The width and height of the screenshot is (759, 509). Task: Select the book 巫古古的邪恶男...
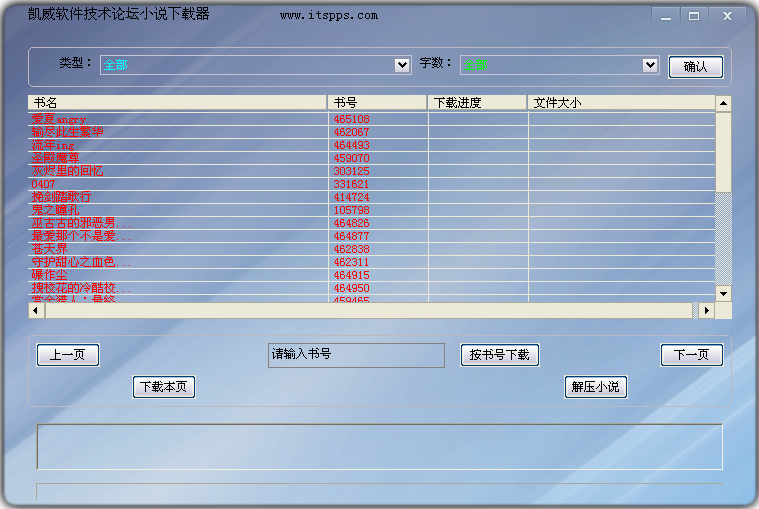(81, 223)
